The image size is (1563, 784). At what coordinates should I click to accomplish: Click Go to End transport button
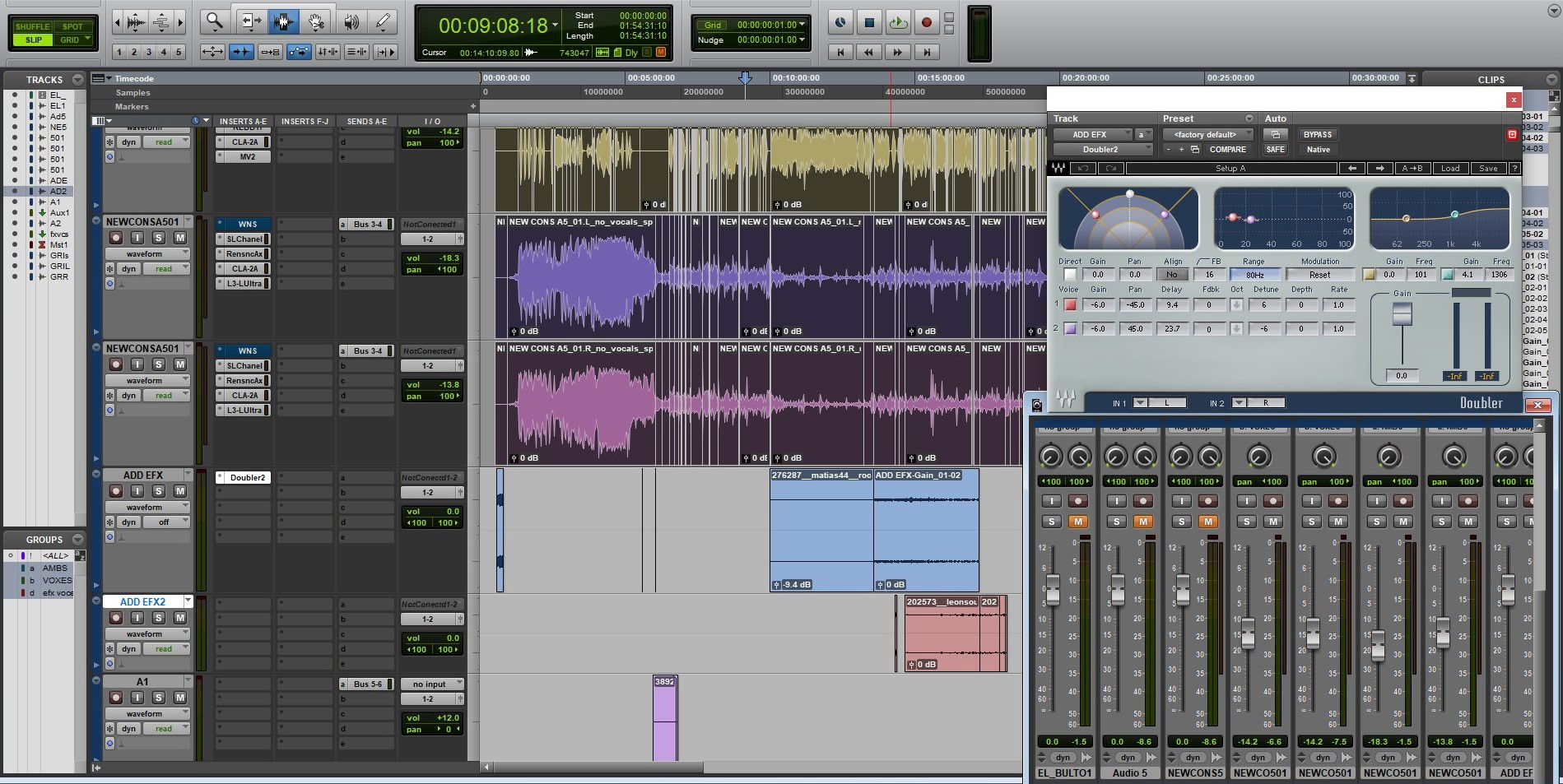927,52
